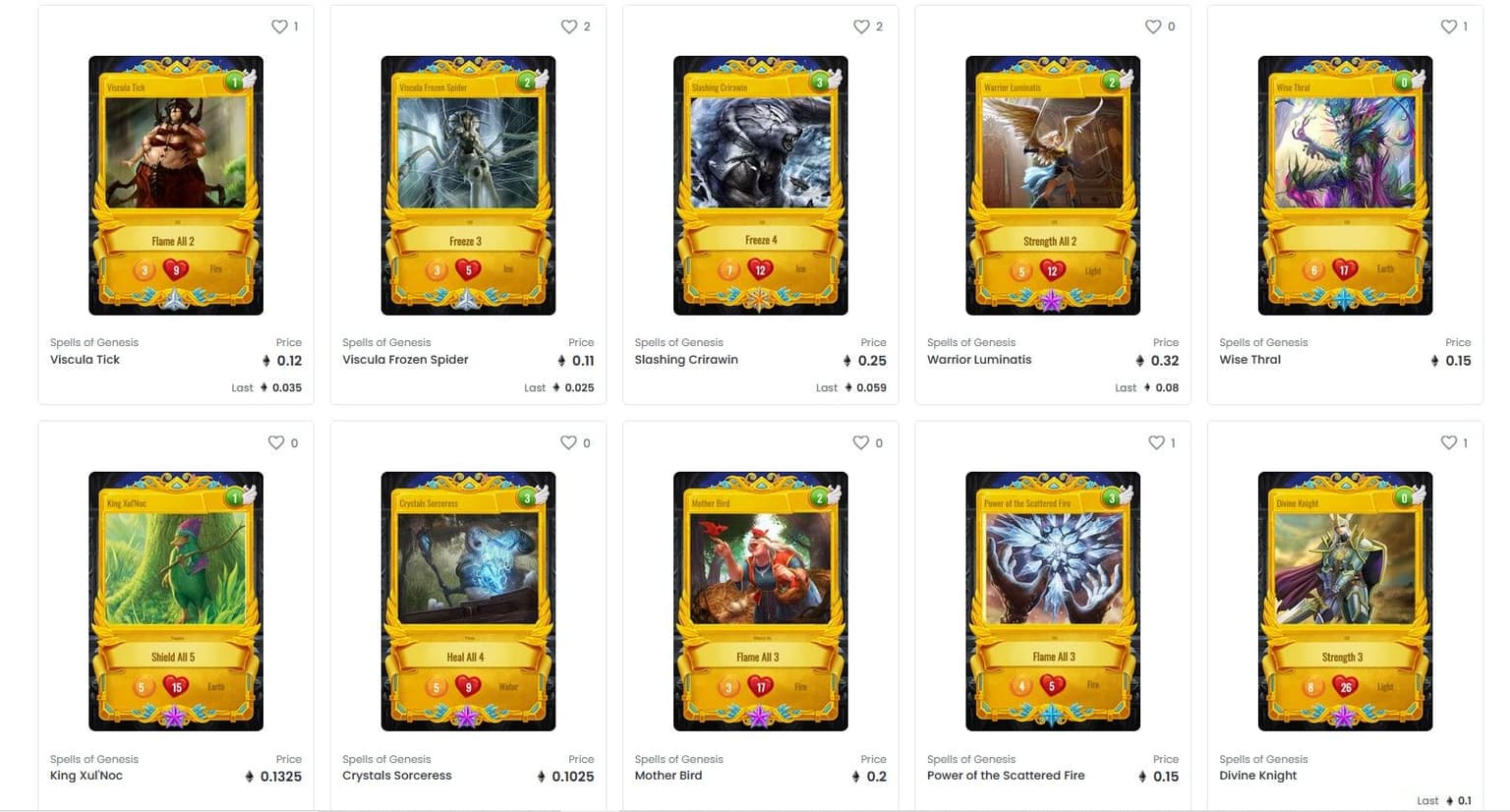Select the Power of the Scattered Fire title
Viewport: 1510px width, 812px height.
[1006, 776]
